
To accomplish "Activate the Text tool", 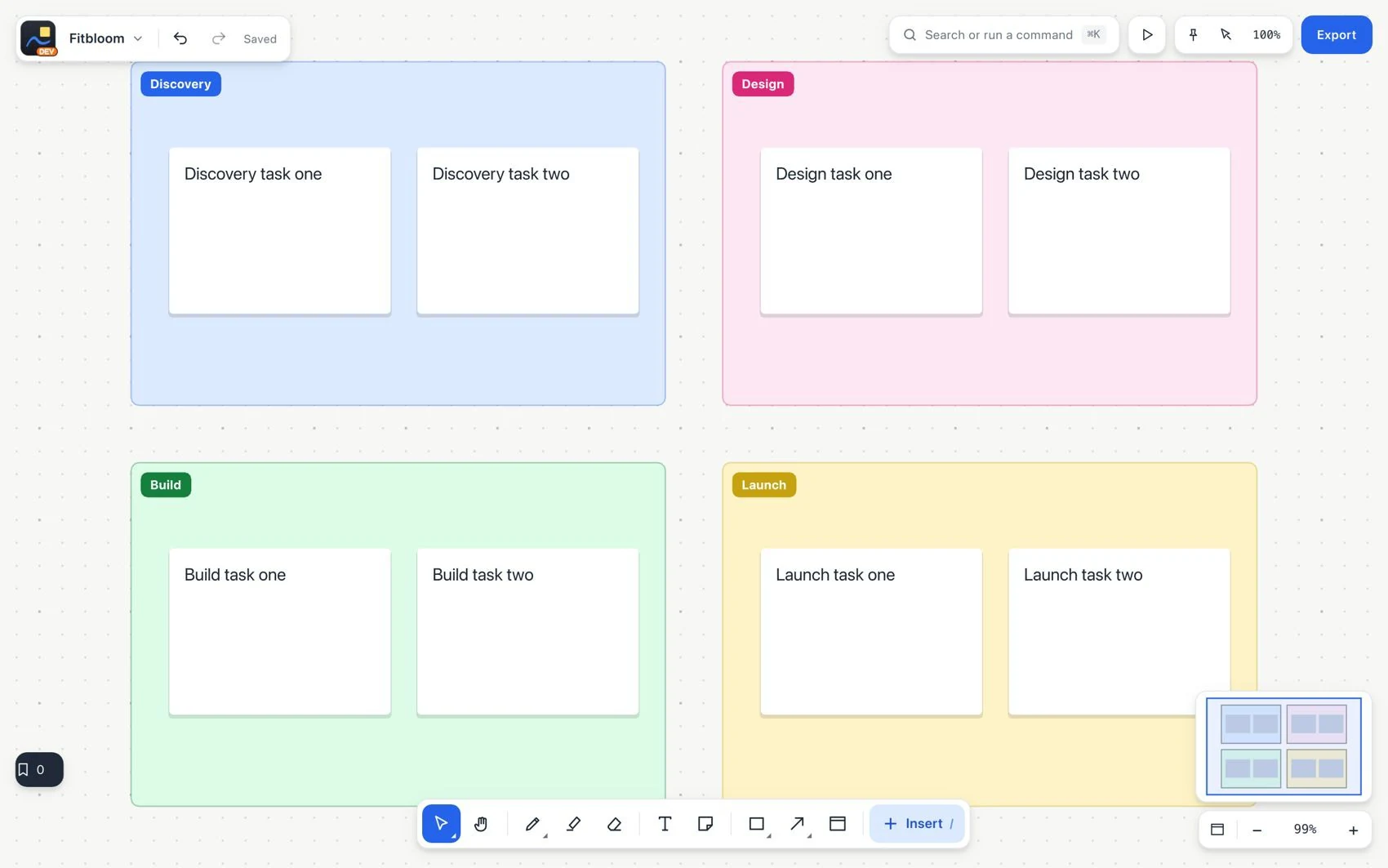I will (665, 823).
